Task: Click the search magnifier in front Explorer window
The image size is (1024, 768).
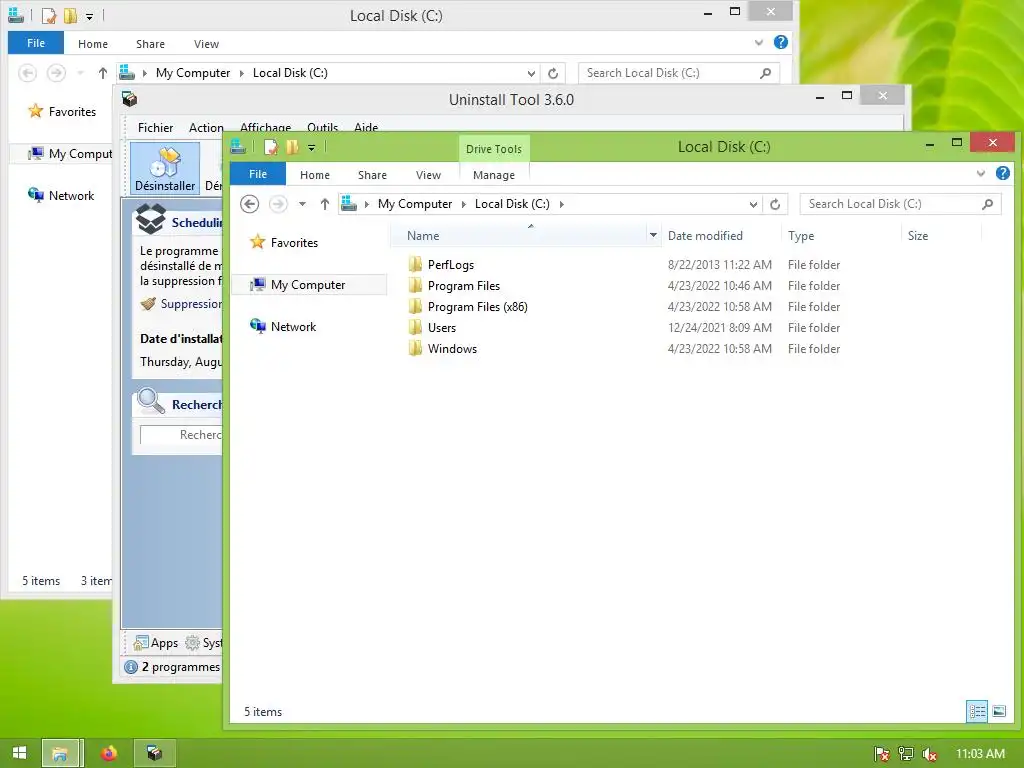Action: 987,204
